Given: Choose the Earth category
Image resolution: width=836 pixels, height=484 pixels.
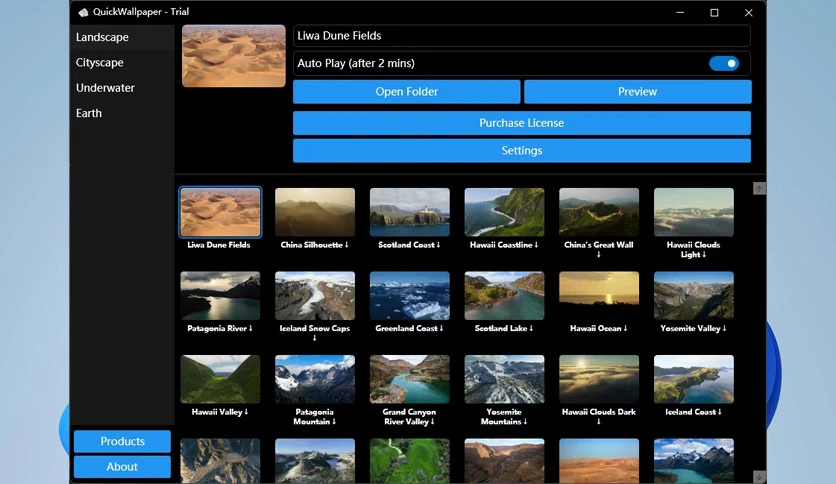Looking at the screenshot, I should [x=122, y=113].
